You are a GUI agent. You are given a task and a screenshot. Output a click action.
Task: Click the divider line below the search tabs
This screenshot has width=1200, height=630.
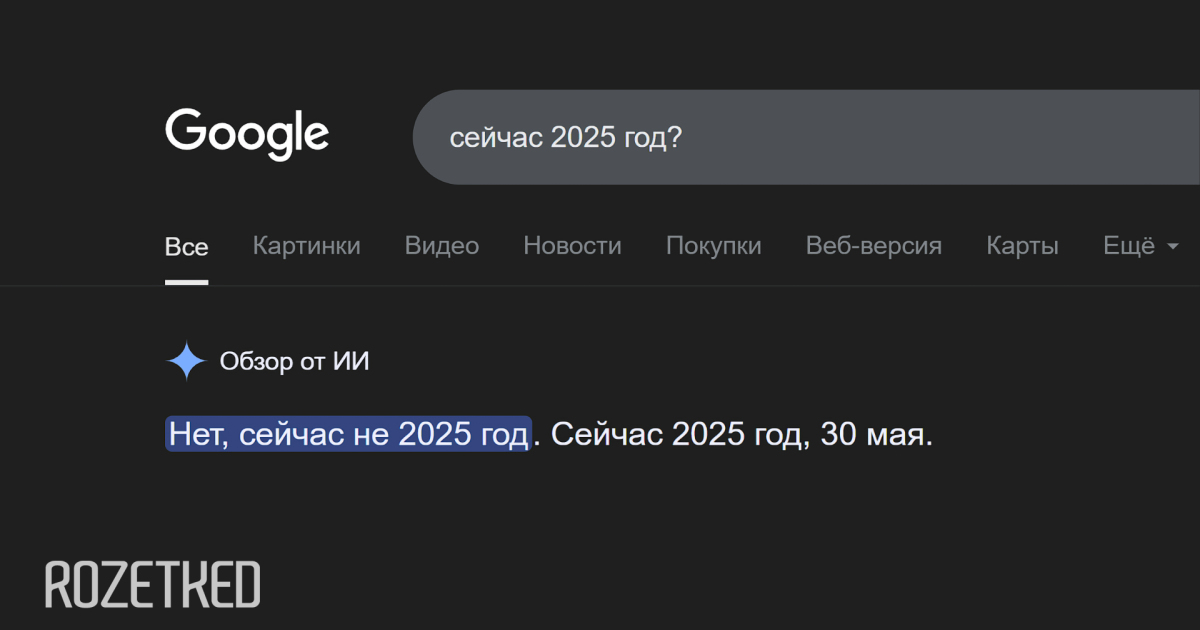tap(600, 286)
